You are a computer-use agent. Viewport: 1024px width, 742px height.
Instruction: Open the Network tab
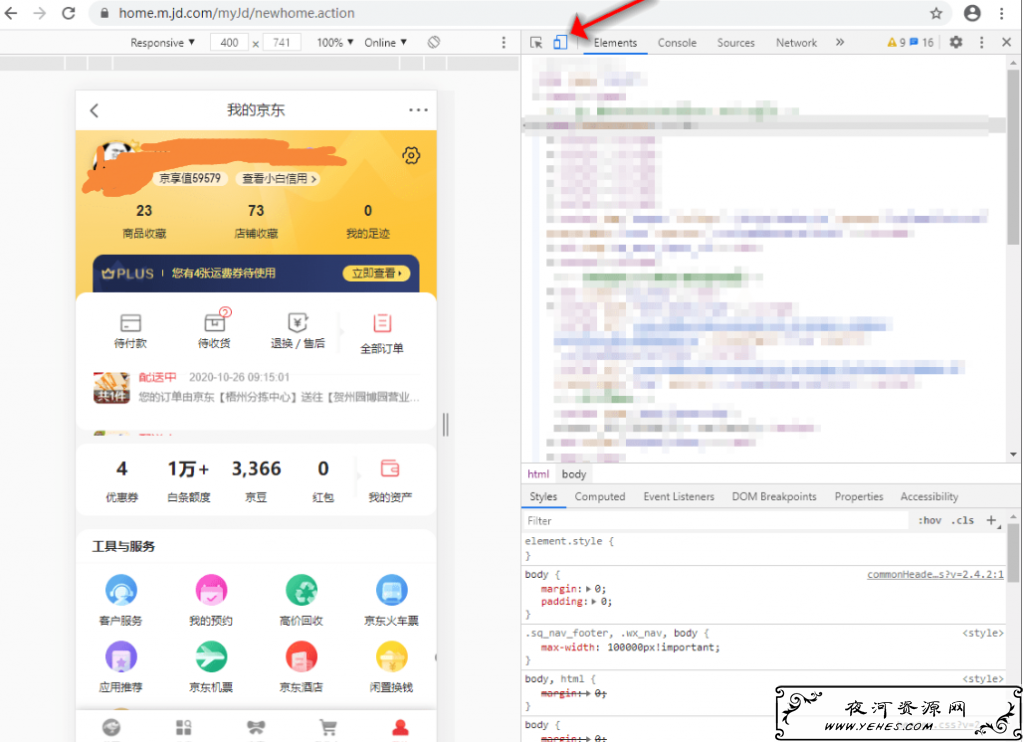point(796,42)
